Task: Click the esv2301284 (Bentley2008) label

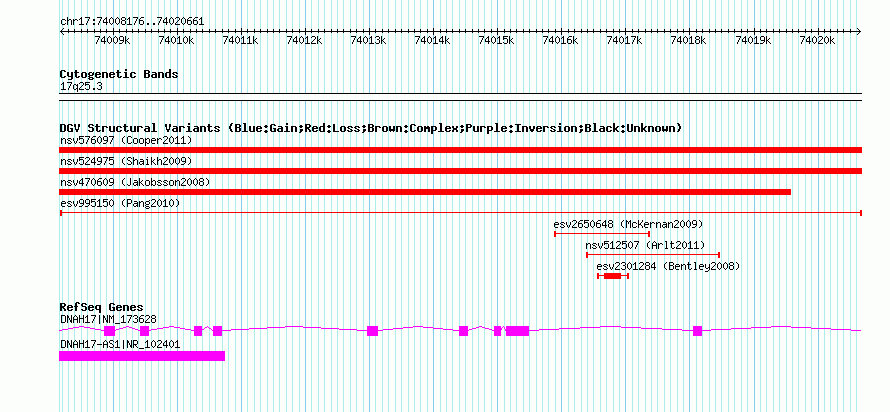Action: [669, 266]
